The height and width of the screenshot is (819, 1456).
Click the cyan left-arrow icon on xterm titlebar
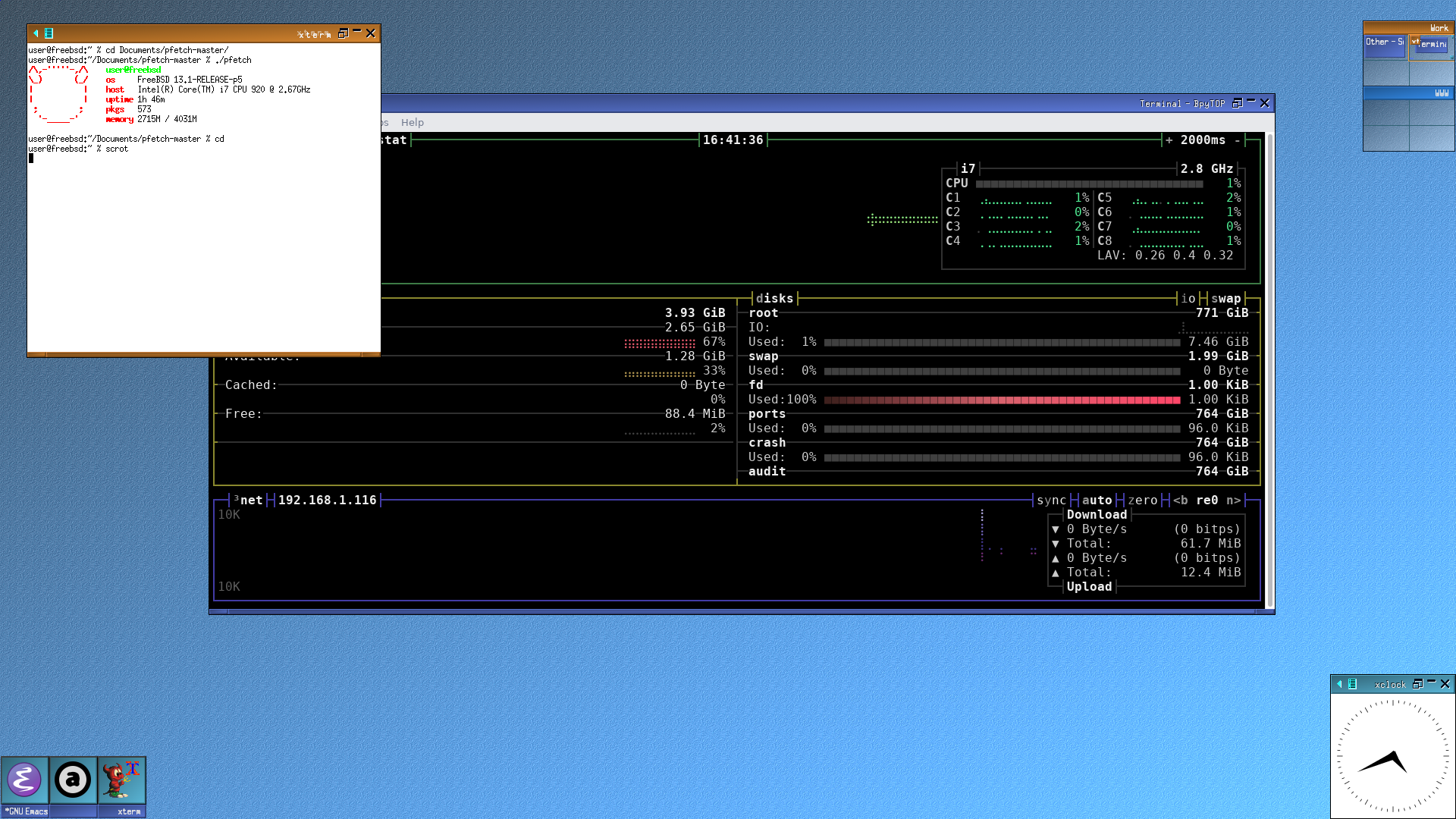point(36,33)
